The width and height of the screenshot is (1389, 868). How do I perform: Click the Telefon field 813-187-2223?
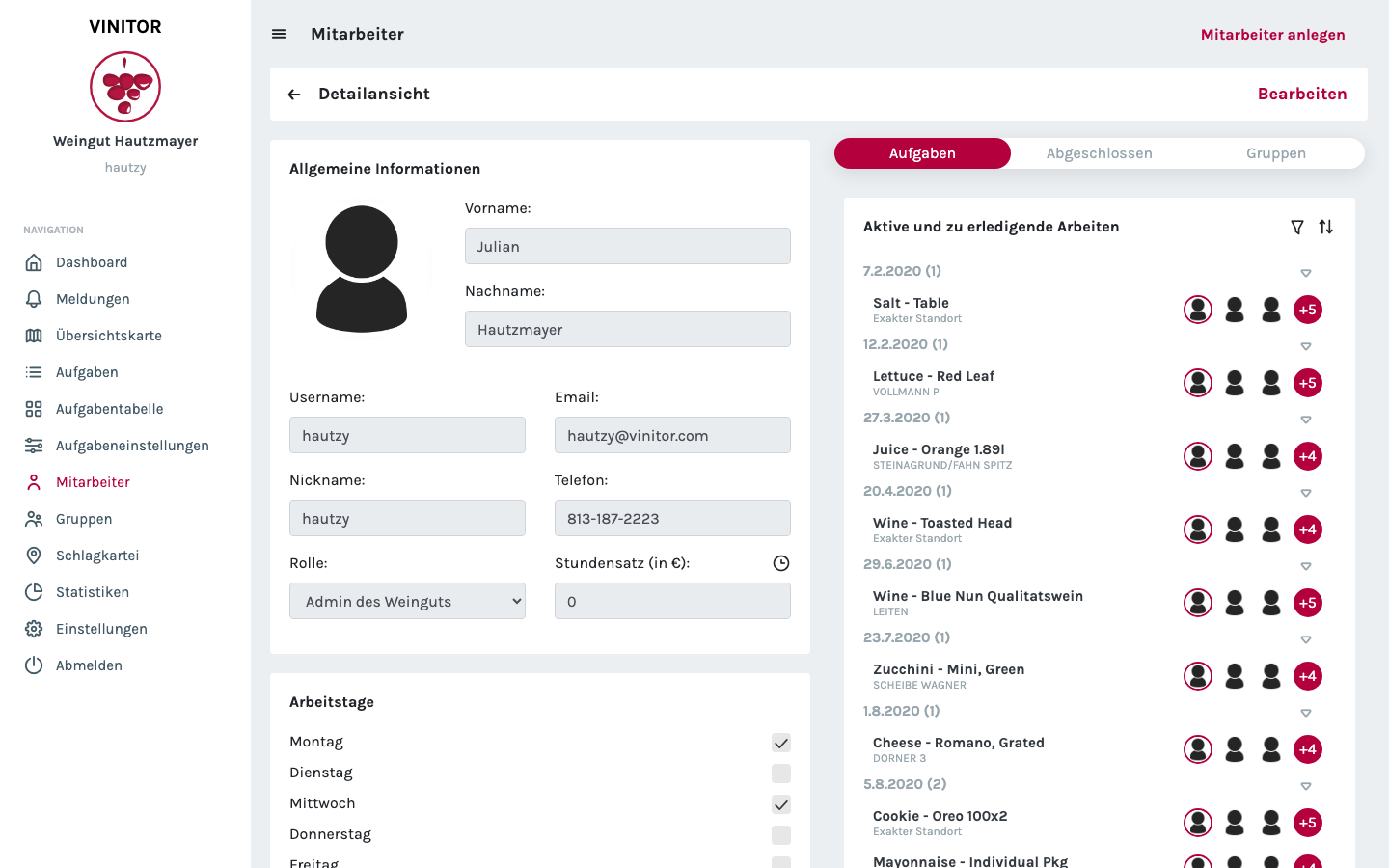pos(672,518)
